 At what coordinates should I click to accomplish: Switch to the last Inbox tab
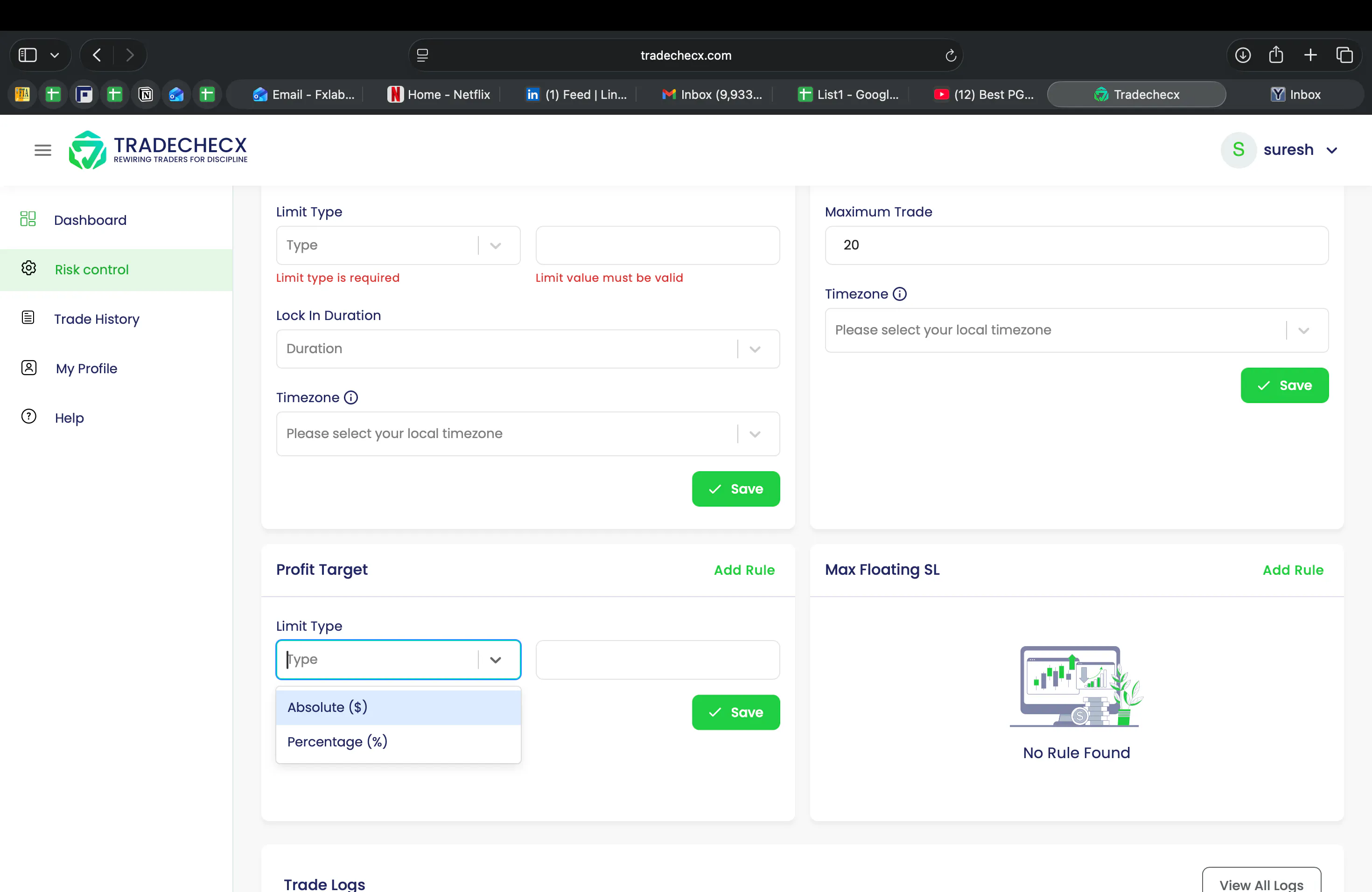(x=1295, y=95)
